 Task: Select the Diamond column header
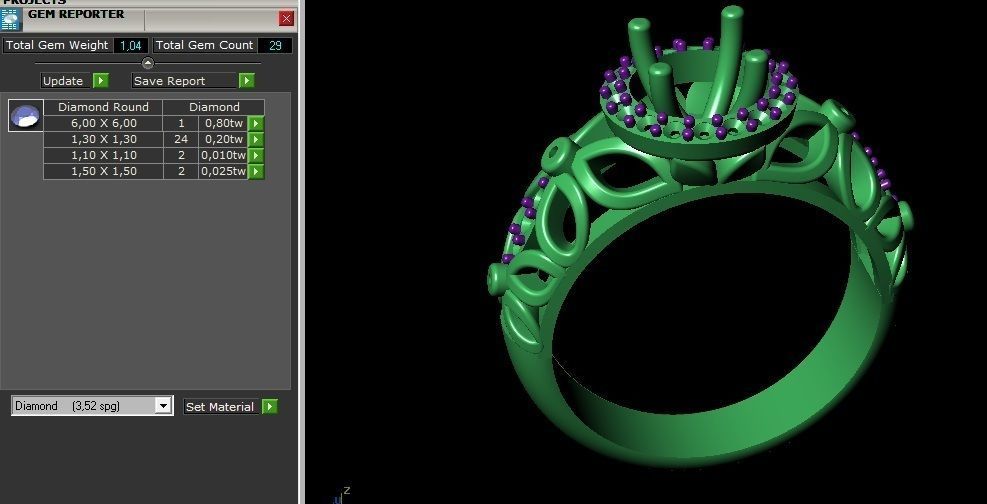pyautogui.click(x=214, y=107)
